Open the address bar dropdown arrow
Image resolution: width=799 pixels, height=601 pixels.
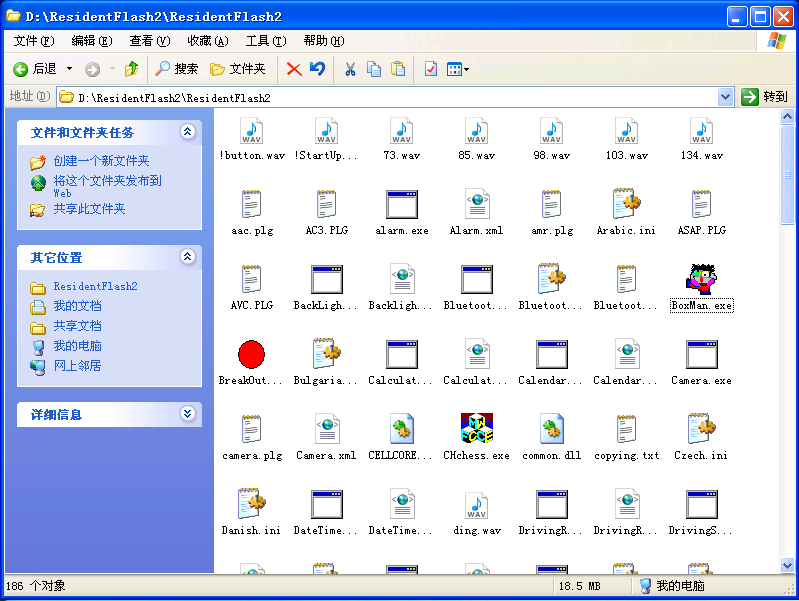[x=725, y=97]
